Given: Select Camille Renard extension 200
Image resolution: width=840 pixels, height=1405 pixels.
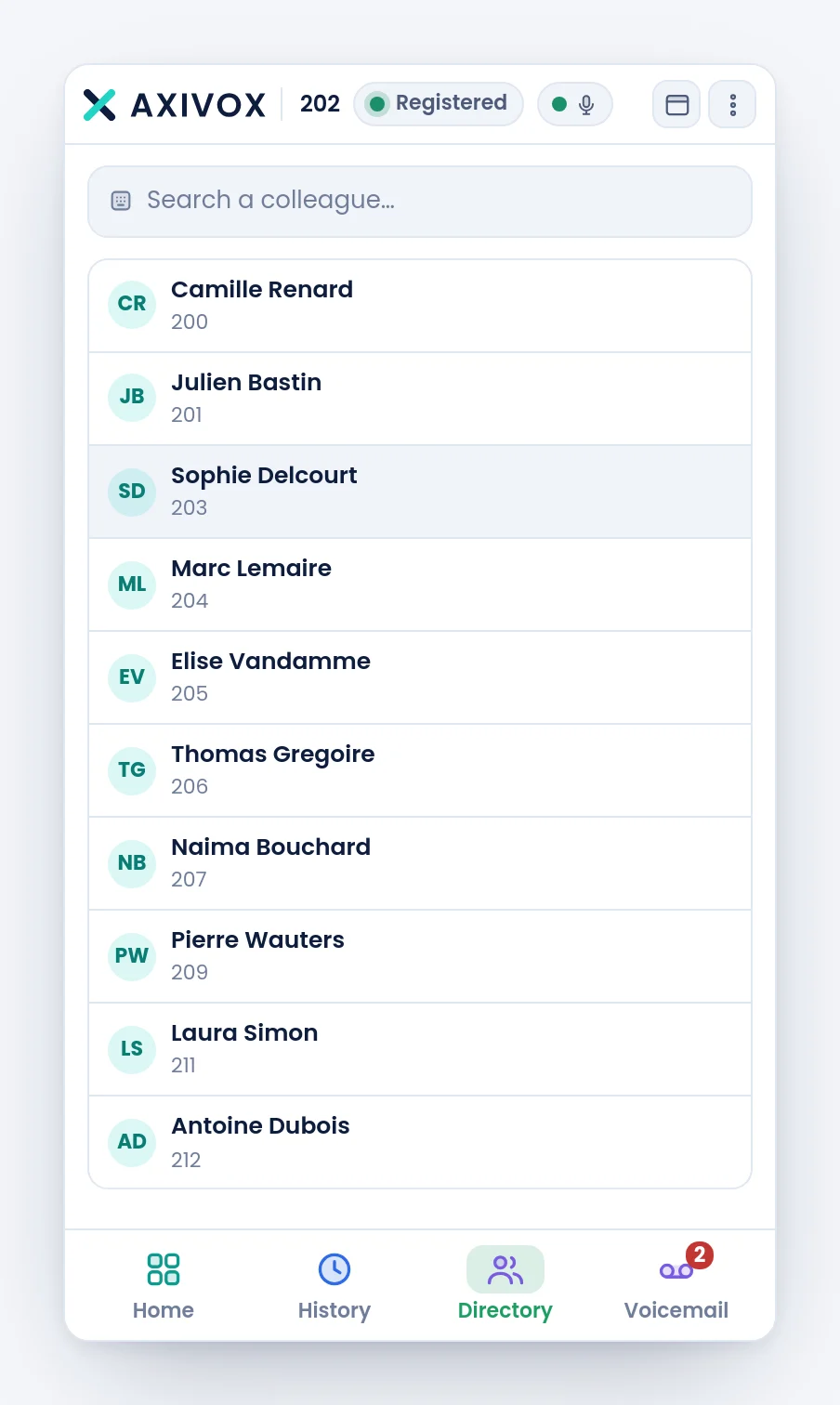Looking at the screenshot, I should point(420,306).
